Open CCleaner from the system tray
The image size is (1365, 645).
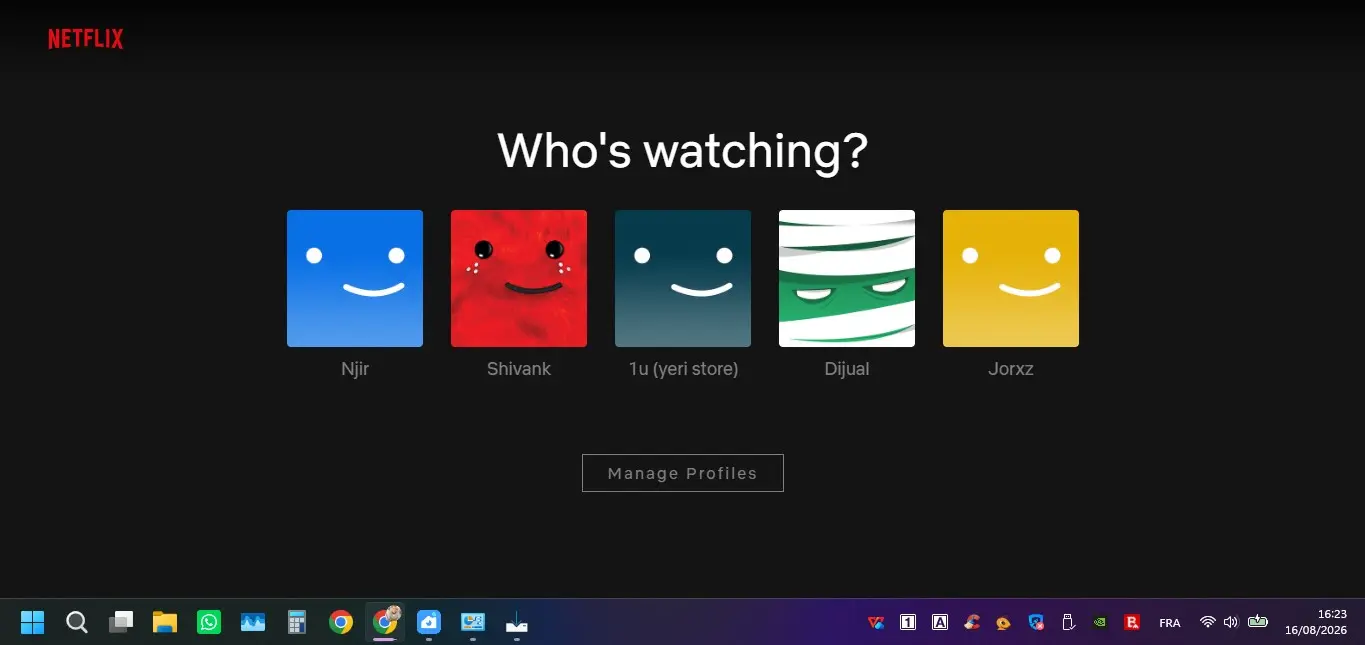[x=972, y=622]
